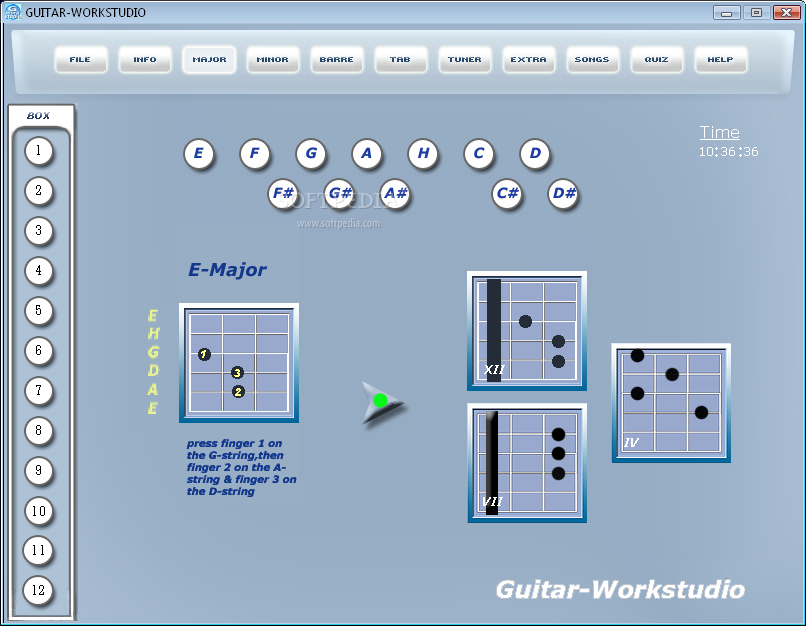Click the A string label beside the diagram
806x626 pixels.
point(153,390)
